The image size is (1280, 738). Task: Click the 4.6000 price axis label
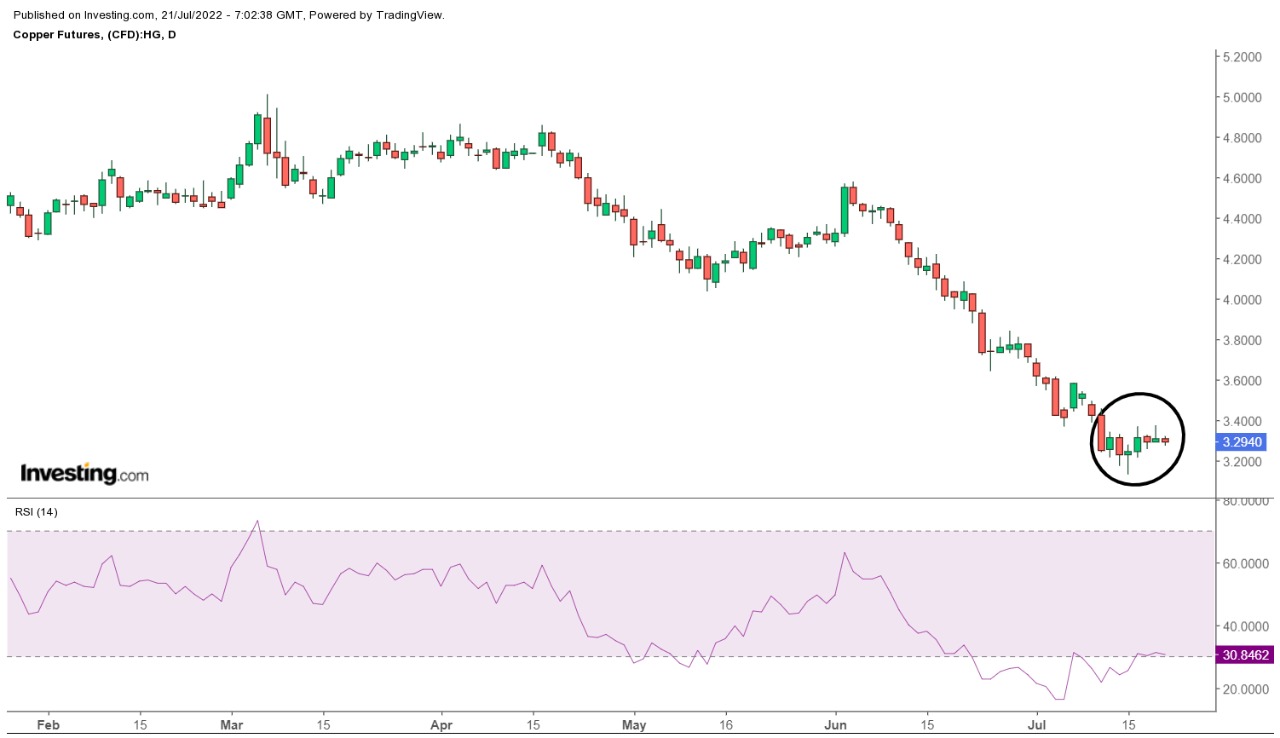pyautogui.click(x=1243, y=179)
